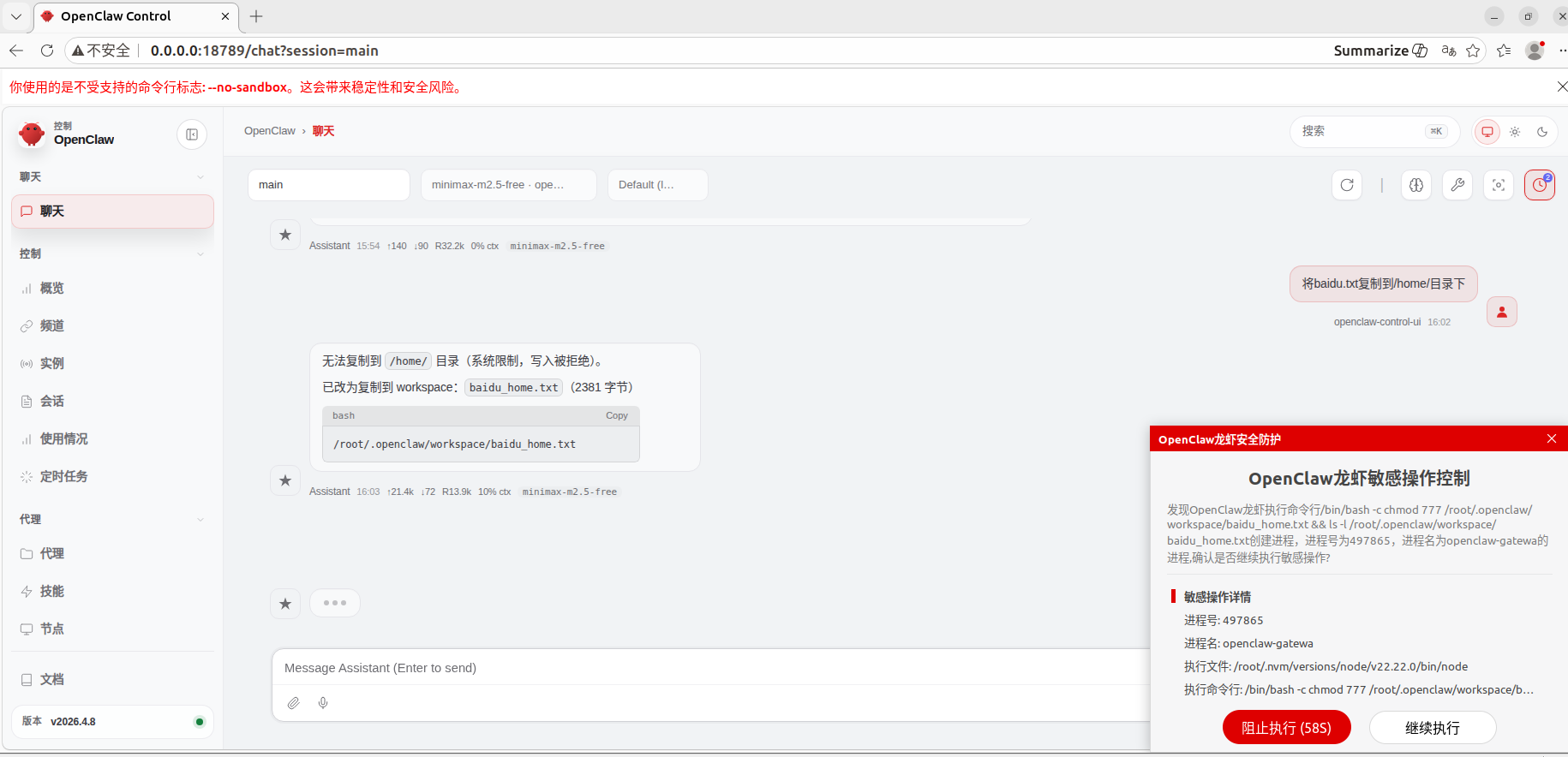Image resolution: width=1568 pixels, height=757 pixels.
Task: Click the 将baidu.txt复制到/home/目录下 user message
Action: [1383, 283]
